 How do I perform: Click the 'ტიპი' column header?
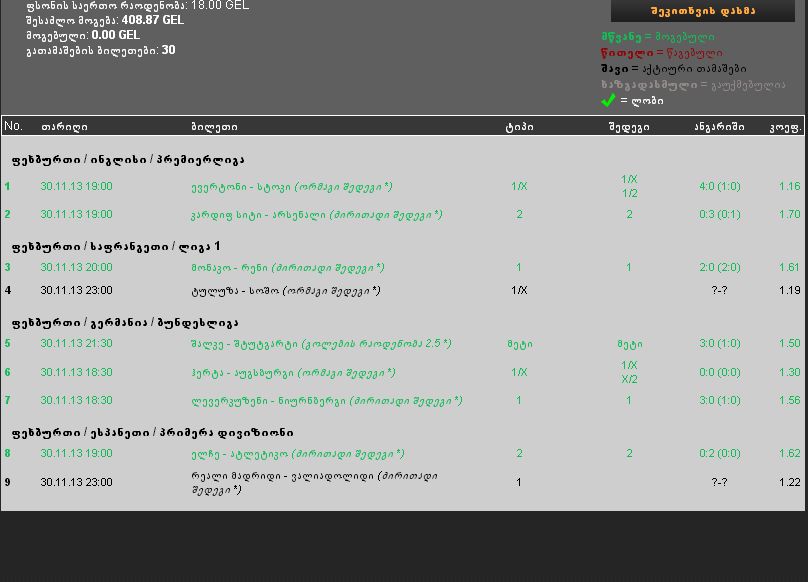[x=519, y=127]
